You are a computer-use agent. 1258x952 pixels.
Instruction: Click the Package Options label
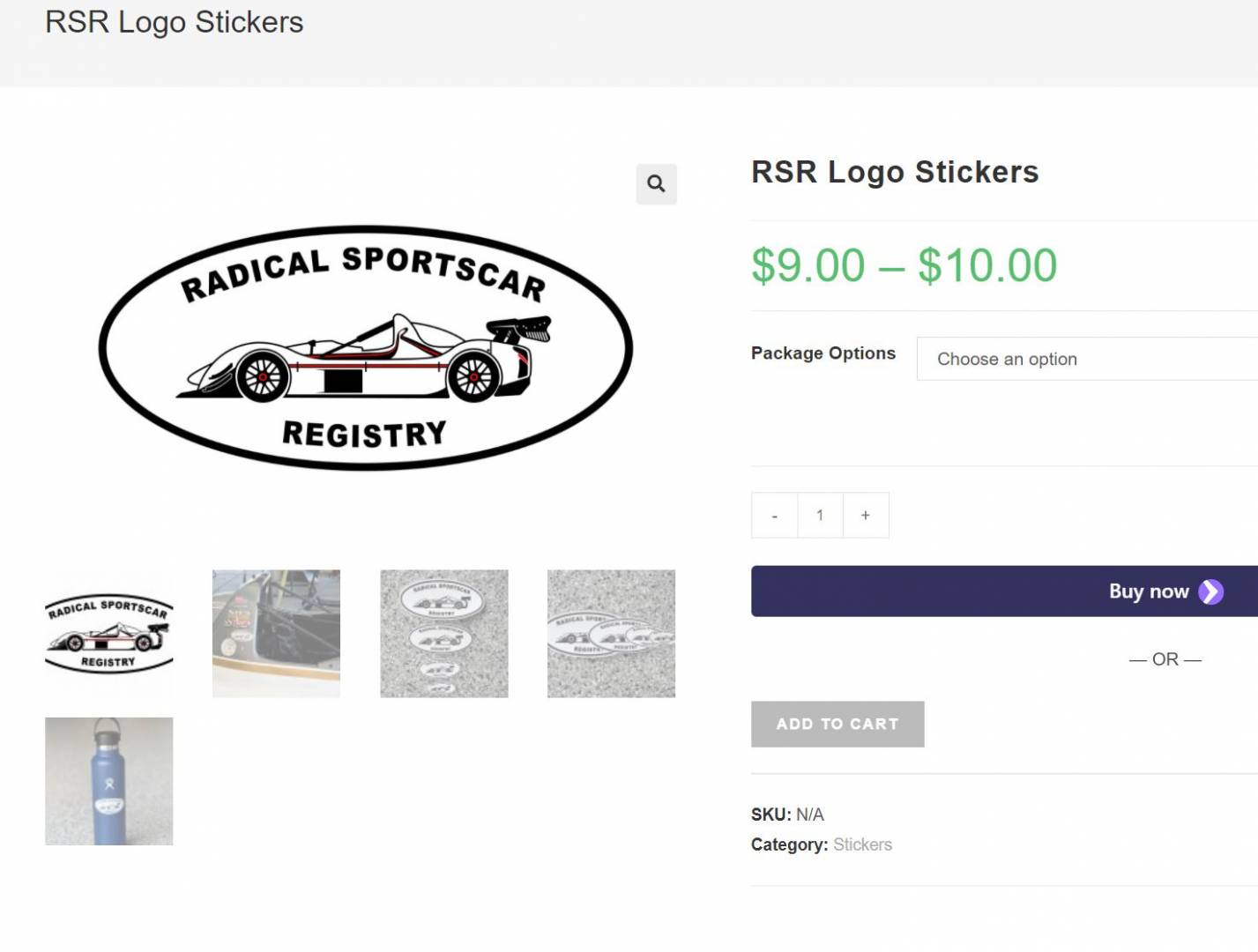pyautogui.click(x=823, y=353)
